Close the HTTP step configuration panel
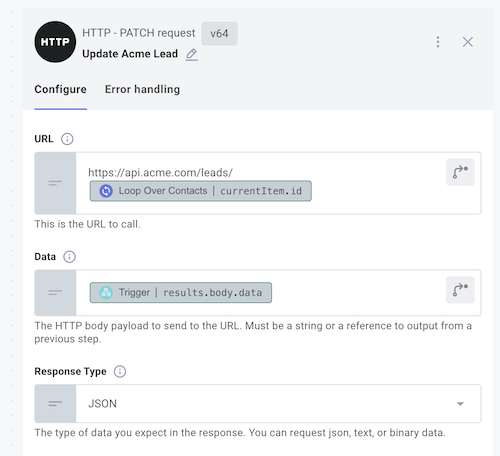This screenshot has width=500, height=456. pos(468,42)
